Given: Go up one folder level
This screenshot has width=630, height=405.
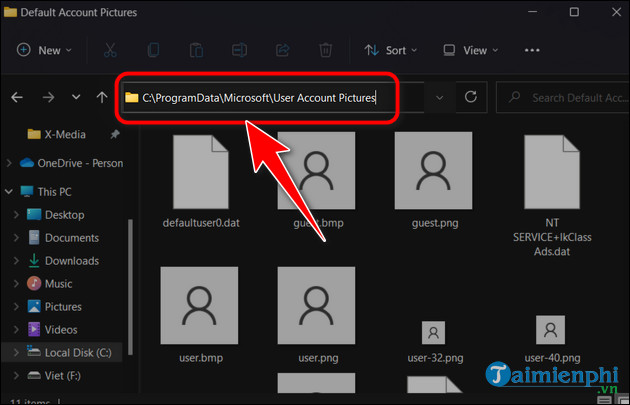Looking at the screenshot, I should pos(102,97).
